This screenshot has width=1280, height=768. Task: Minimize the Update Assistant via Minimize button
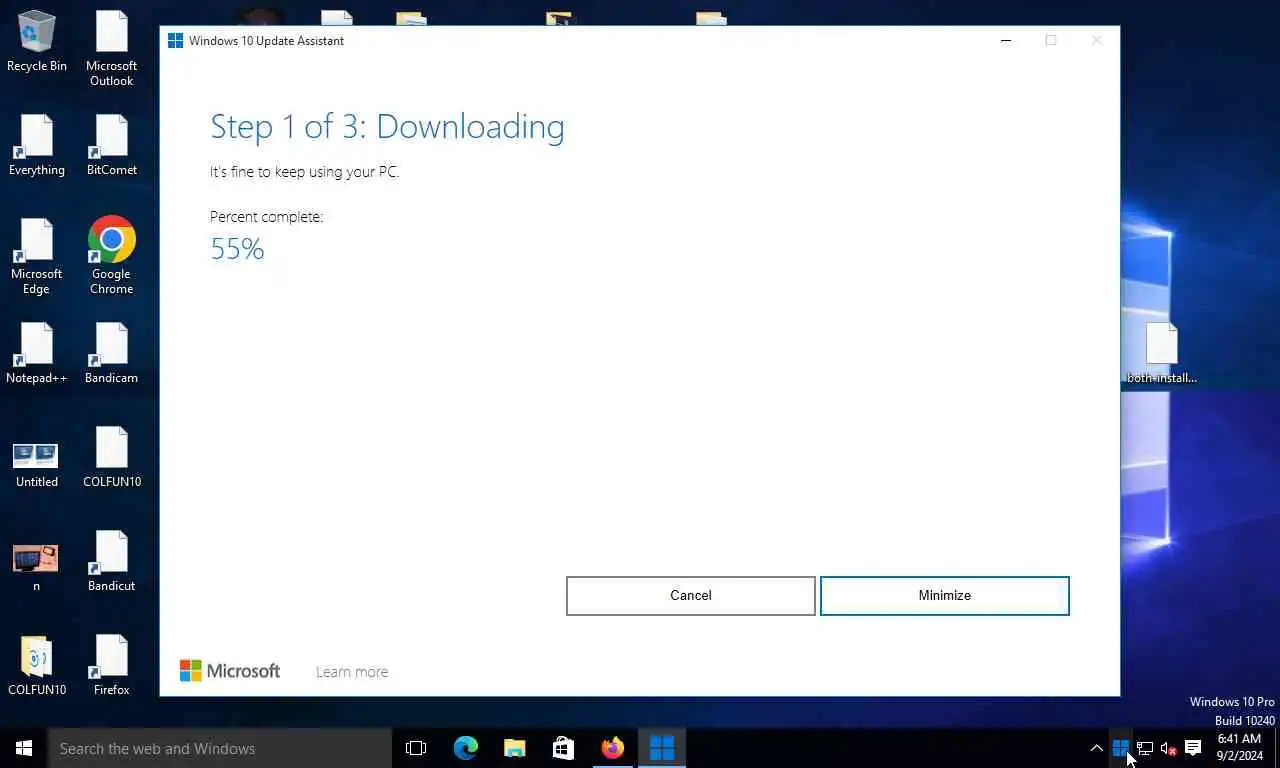(945, 596)
